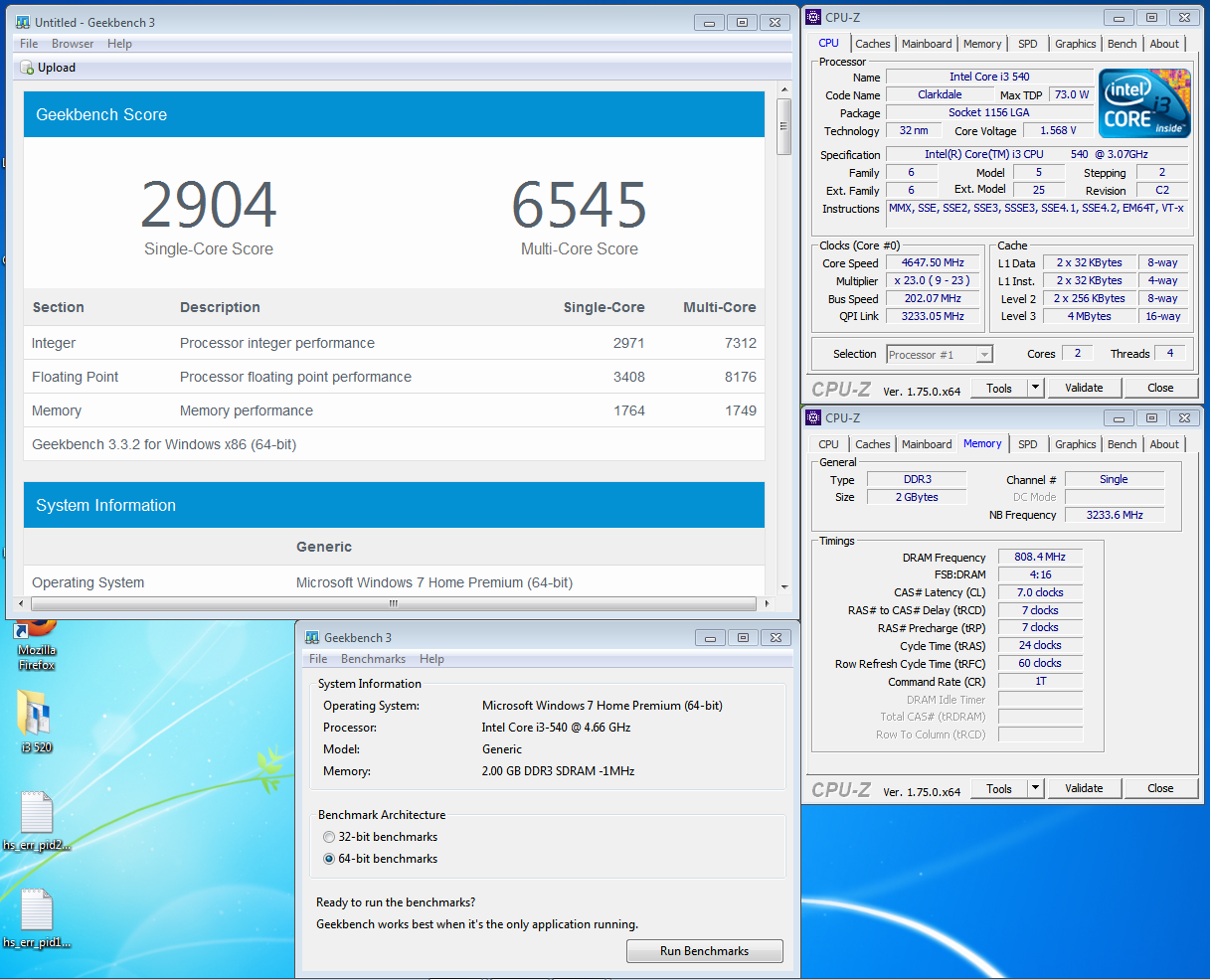Click the Core Speed 4647.50 MHz value

[933, 263]
